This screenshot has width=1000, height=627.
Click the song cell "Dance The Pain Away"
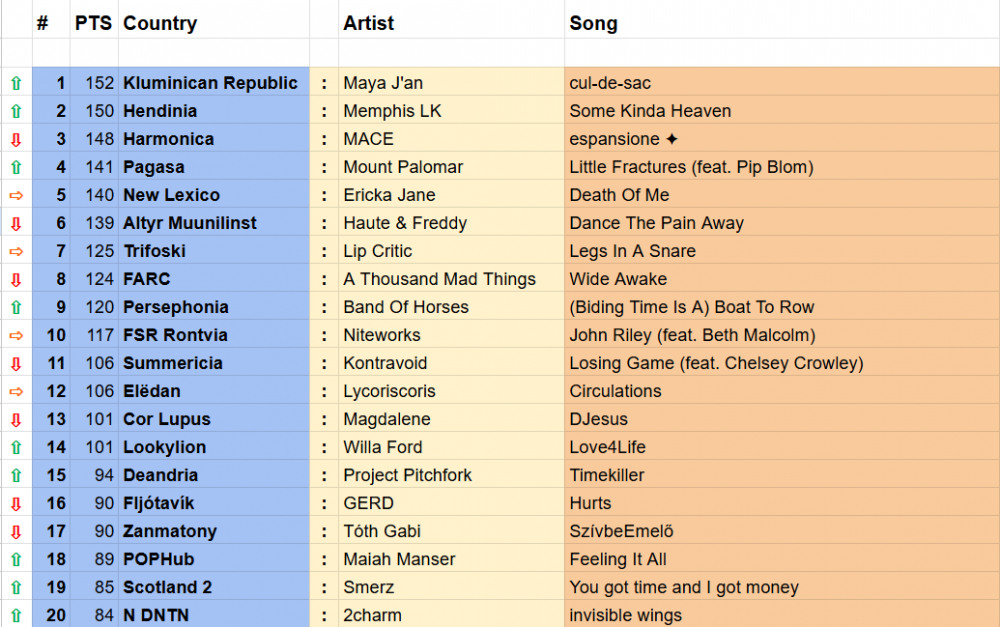click(x=656, y=223)
